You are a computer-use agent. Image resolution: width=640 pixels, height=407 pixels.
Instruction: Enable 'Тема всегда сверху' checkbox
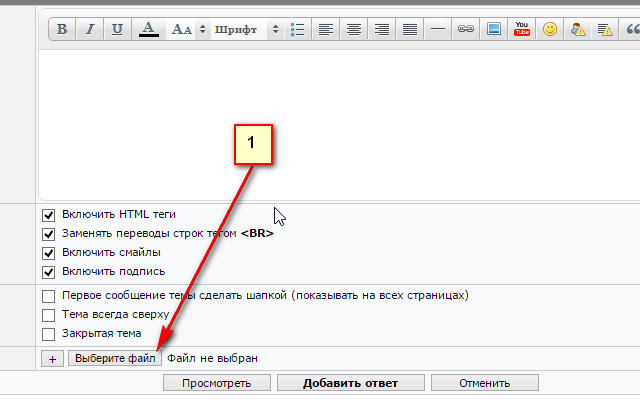pyautogui.click(x=48, y=315)
